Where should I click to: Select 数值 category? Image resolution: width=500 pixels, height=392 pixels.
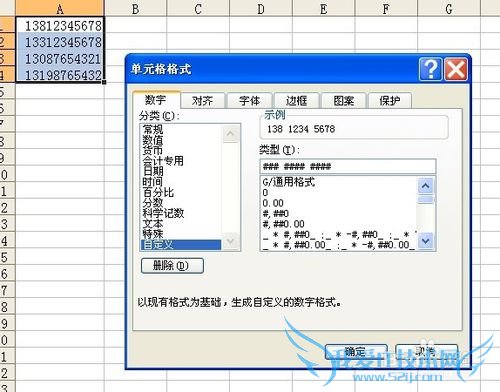pyautogui.click(x=181, y=140)
